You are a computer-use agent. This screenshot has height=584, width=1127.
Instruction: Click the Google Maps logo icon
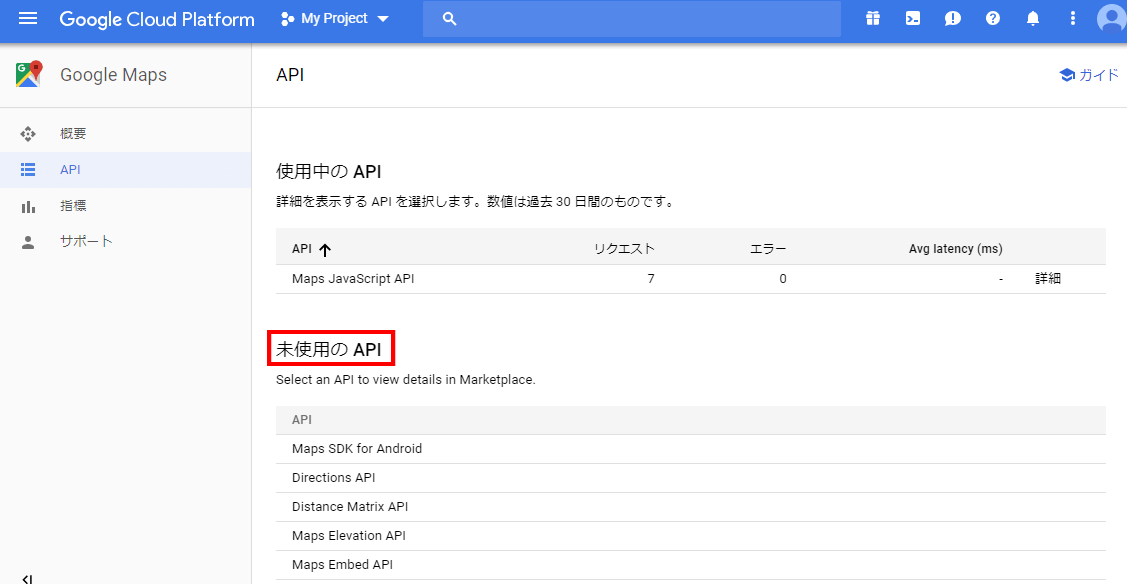pyautogui.click(x=29, y=75)
